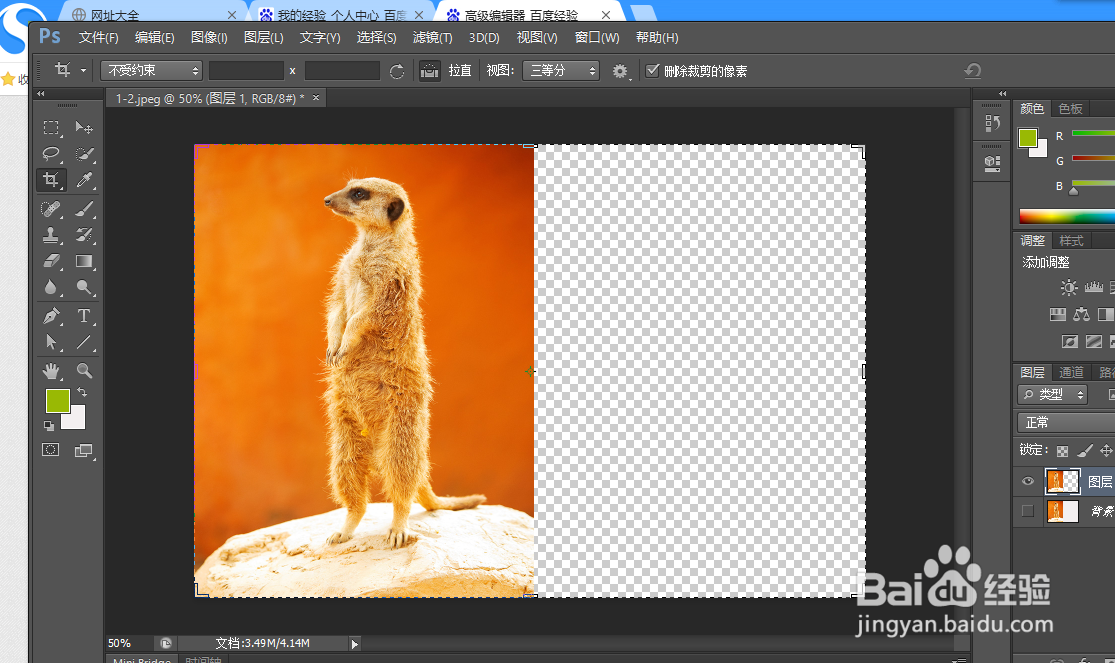Select the Pen tool
Viewport: 1115px width, 663px height.
point(50,316)
